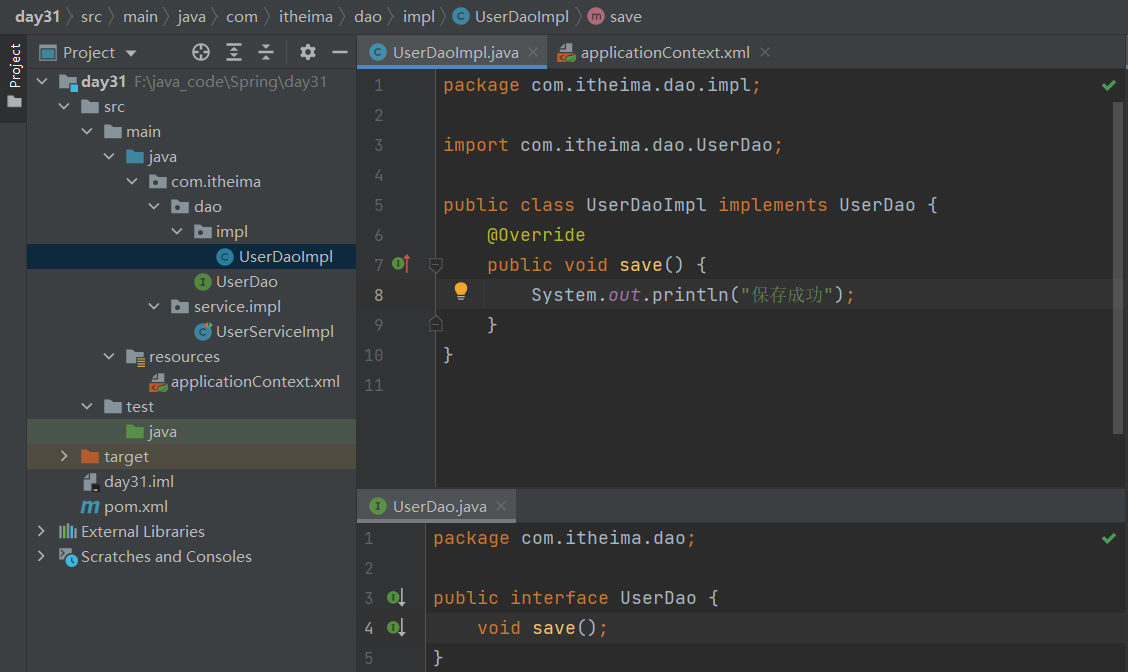Image resolution: width=1128 pixels, height=672 pixels.
Task: Click the UserDaoImpl breadcrumb in the navigation bar
Action: pyautogui.click(x=520, y=16)
